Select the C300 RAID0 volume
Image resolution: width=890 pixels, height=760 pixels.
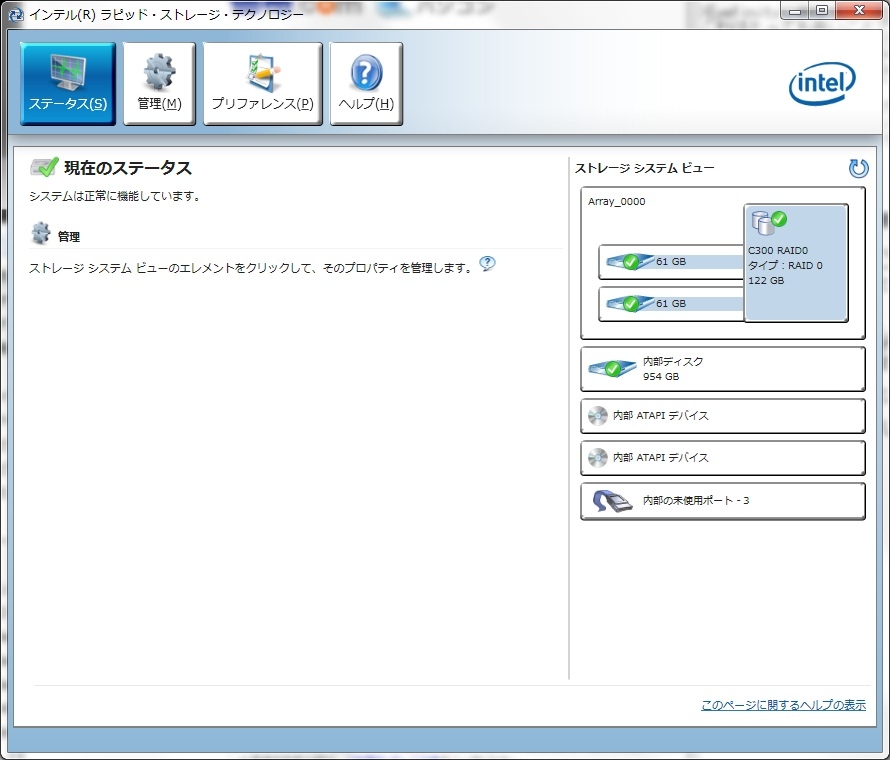point(796,263)
